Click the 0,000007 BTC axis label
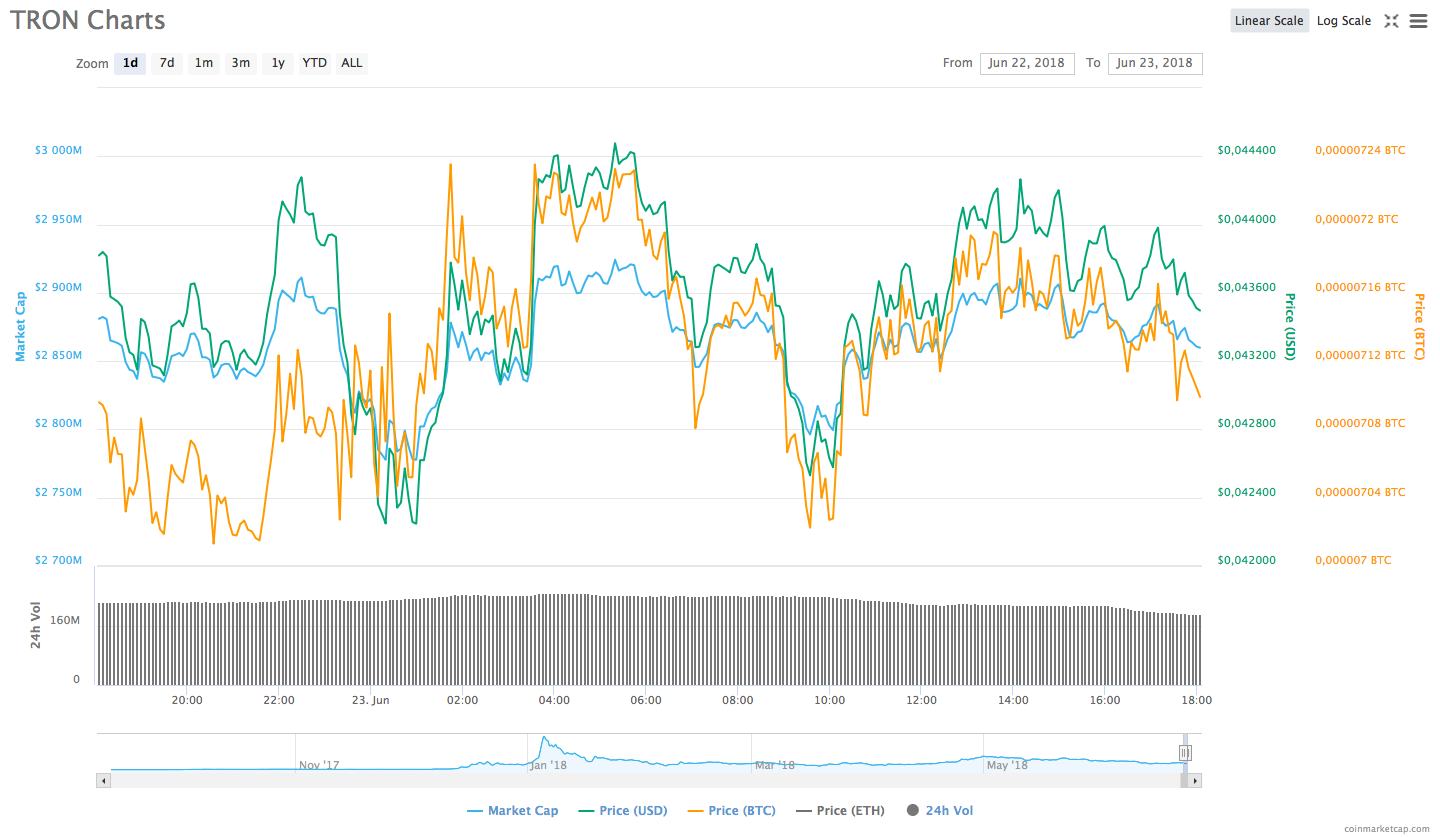The image size is (1440, 837). (x=1352, y=561)
